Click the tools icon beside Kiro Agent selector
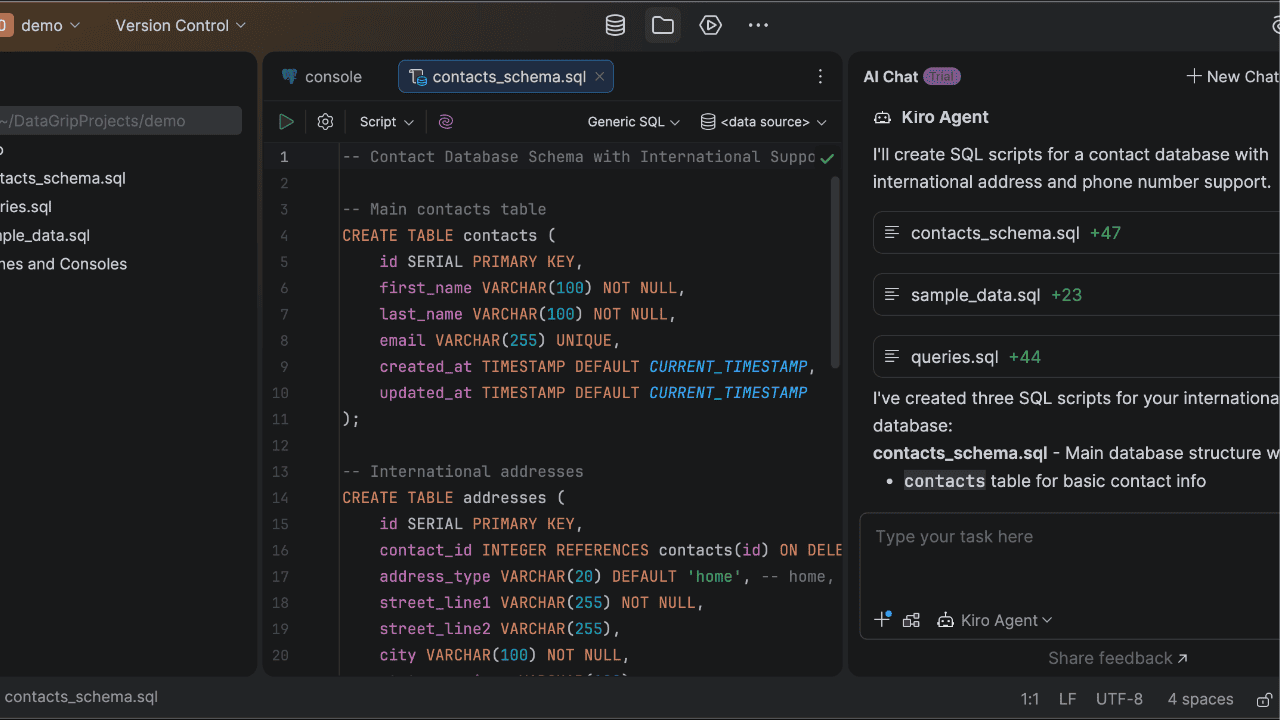 pyautogui.click(x=911, y=620)
